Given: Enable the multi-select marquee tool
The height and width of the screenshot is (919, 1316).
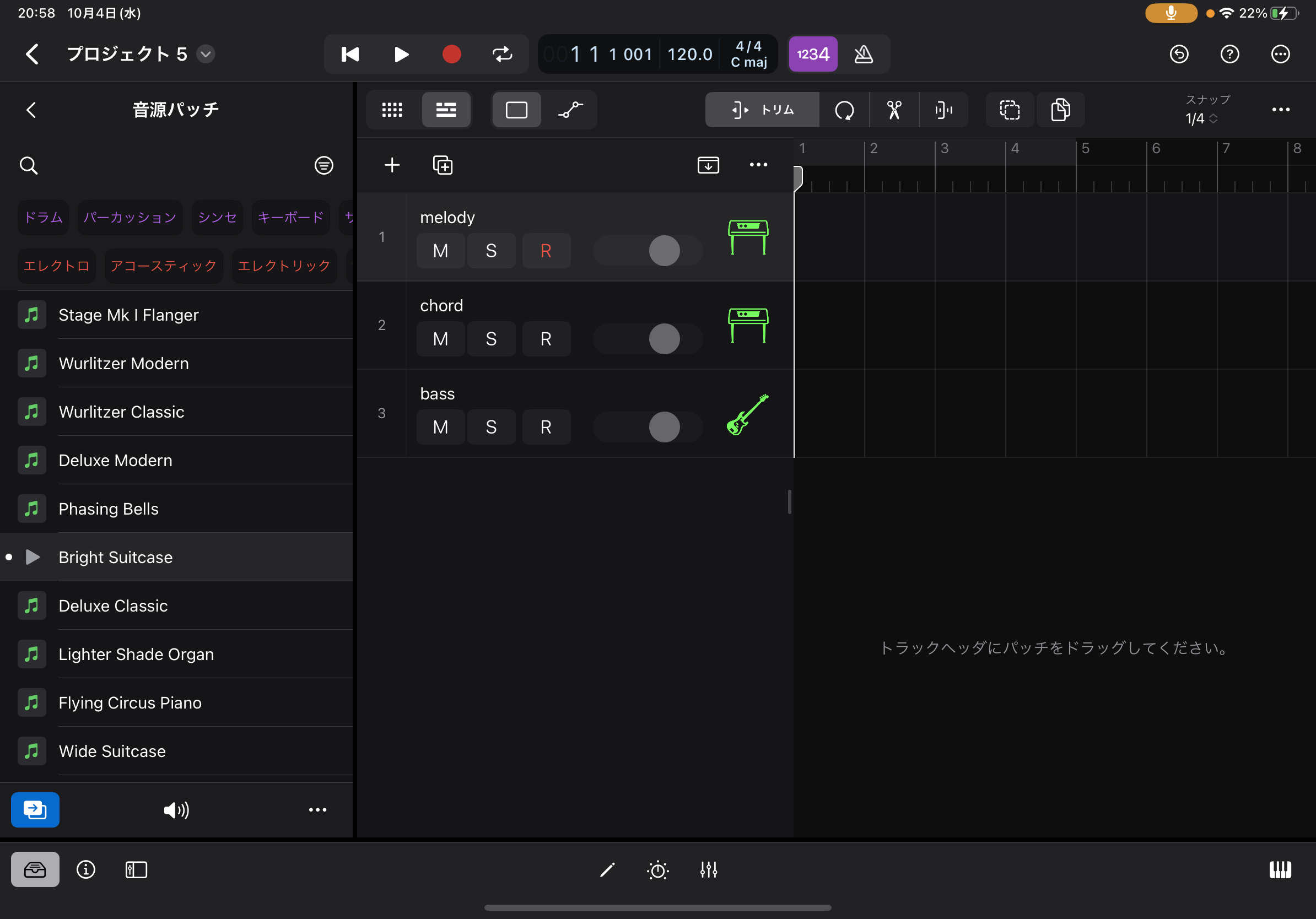Looking at the screenshot, I should (x=1010, y=110).
